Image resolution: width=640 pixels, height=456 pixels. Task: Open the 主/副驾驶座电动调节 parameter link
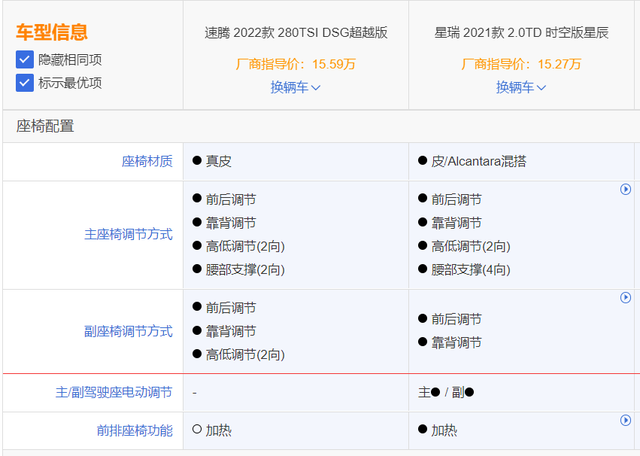pyautogui.click(x=114, y=392)
